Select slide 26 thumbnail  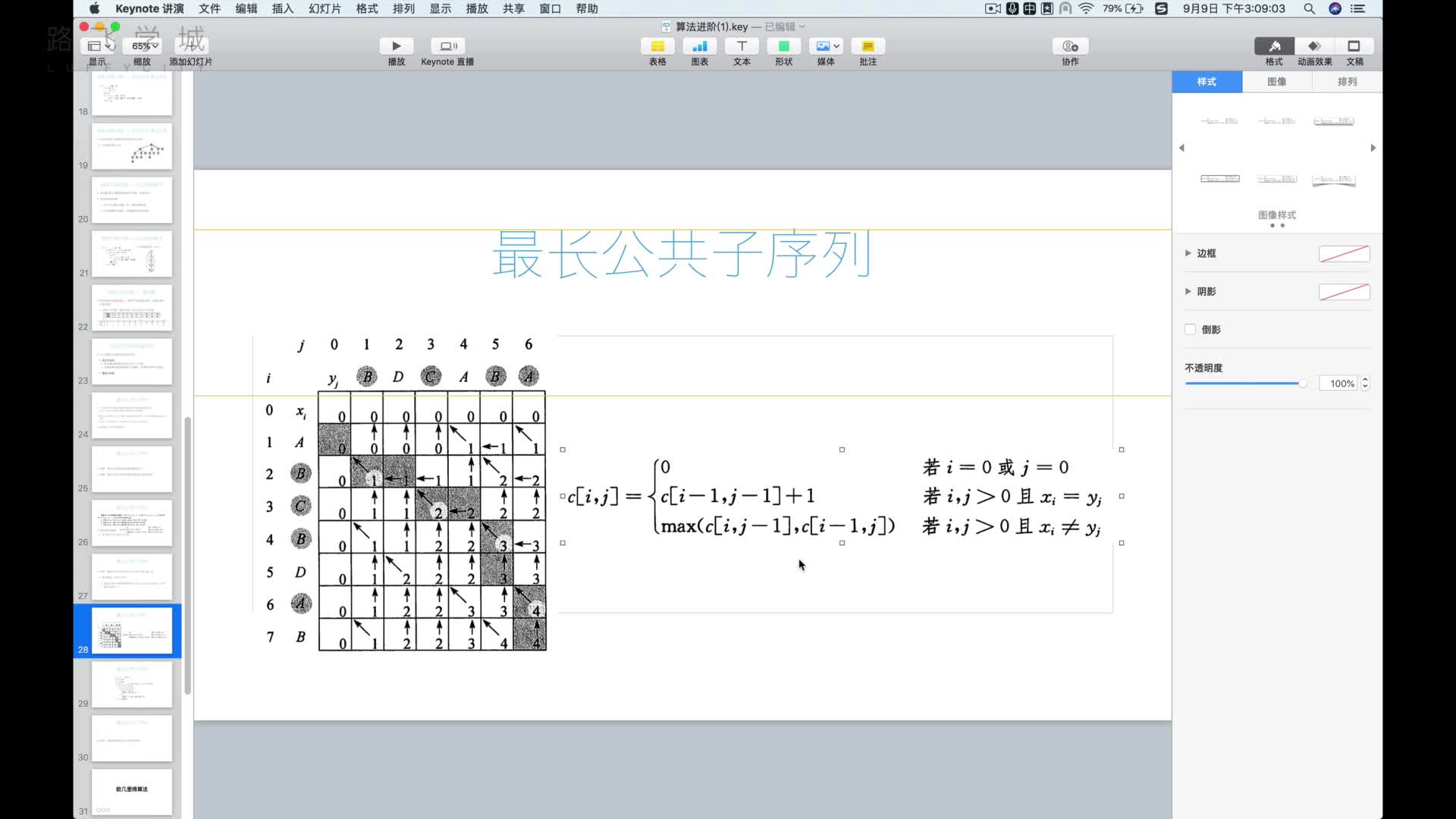(x=132, y=522)
